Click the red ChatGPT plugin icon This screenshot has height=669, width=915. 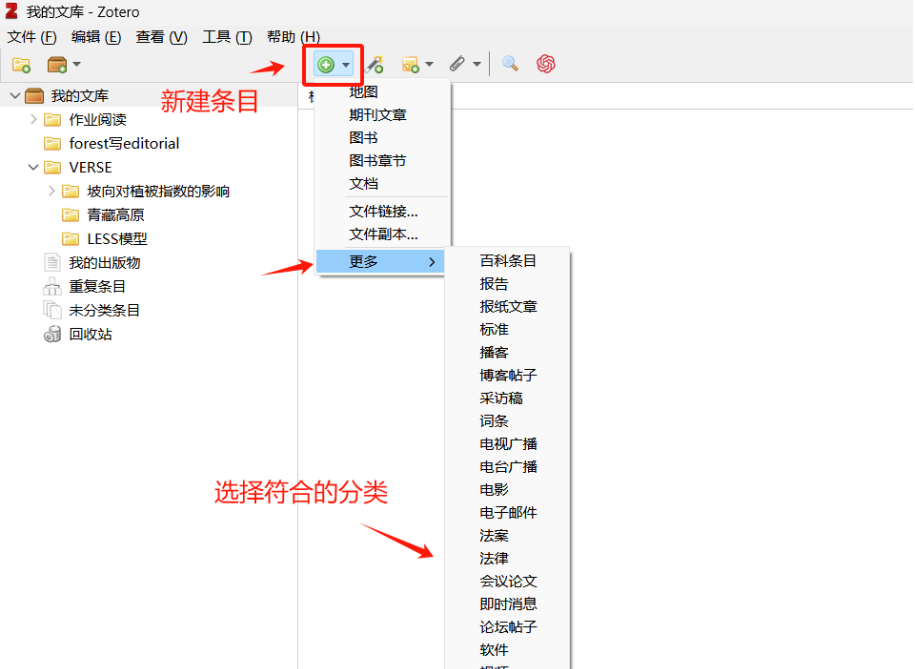546,64
